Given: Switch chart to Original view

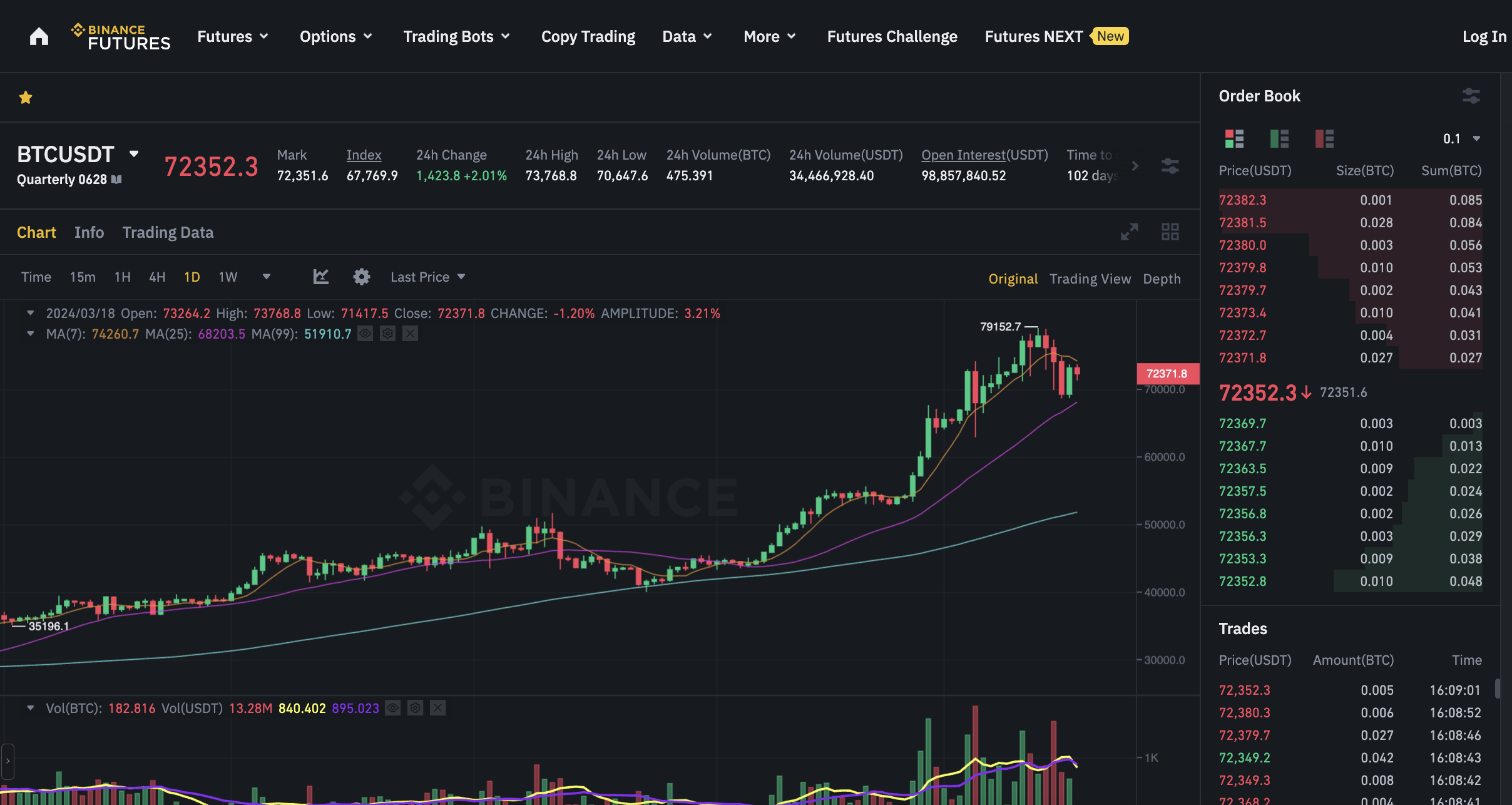Looking at the screenshot, I should (1013, 279).
